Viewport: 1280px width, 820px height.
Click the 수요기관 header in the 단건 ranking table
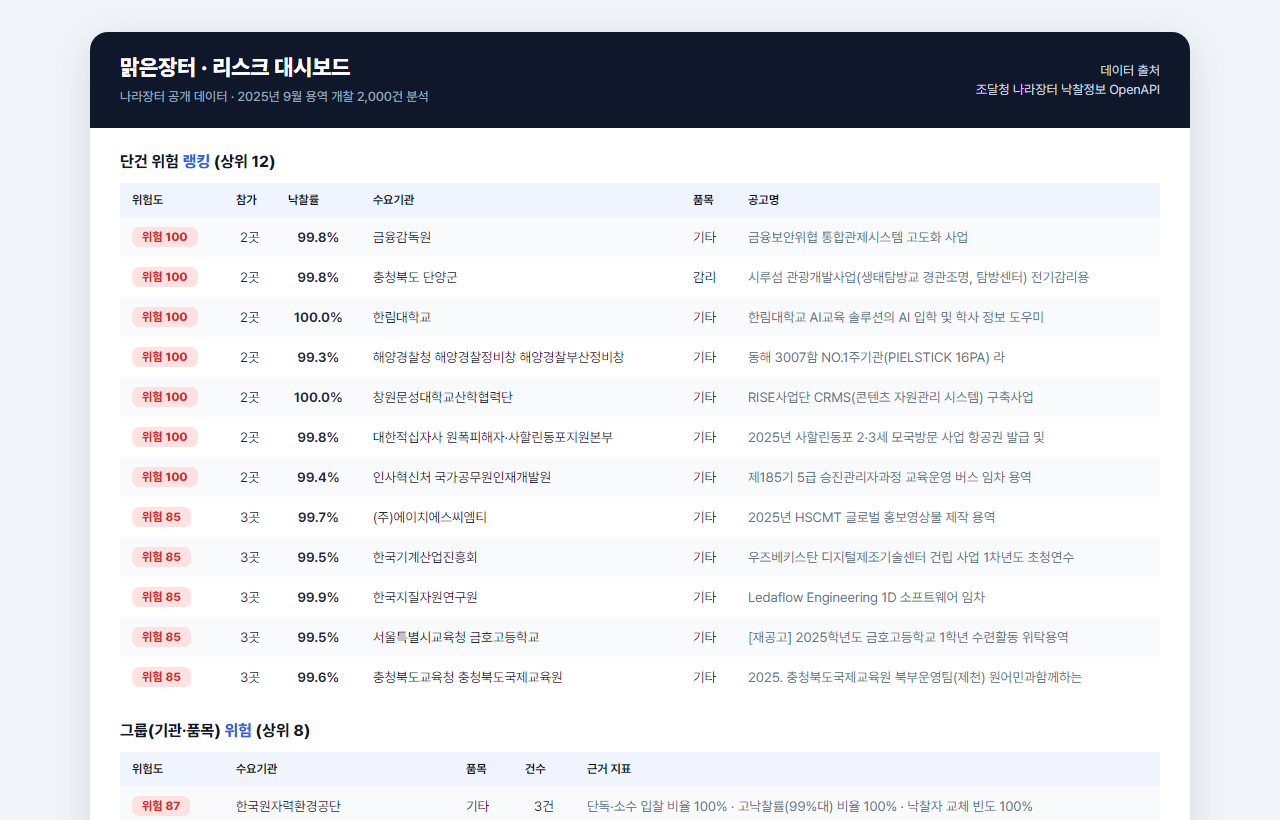coord(393,200)
